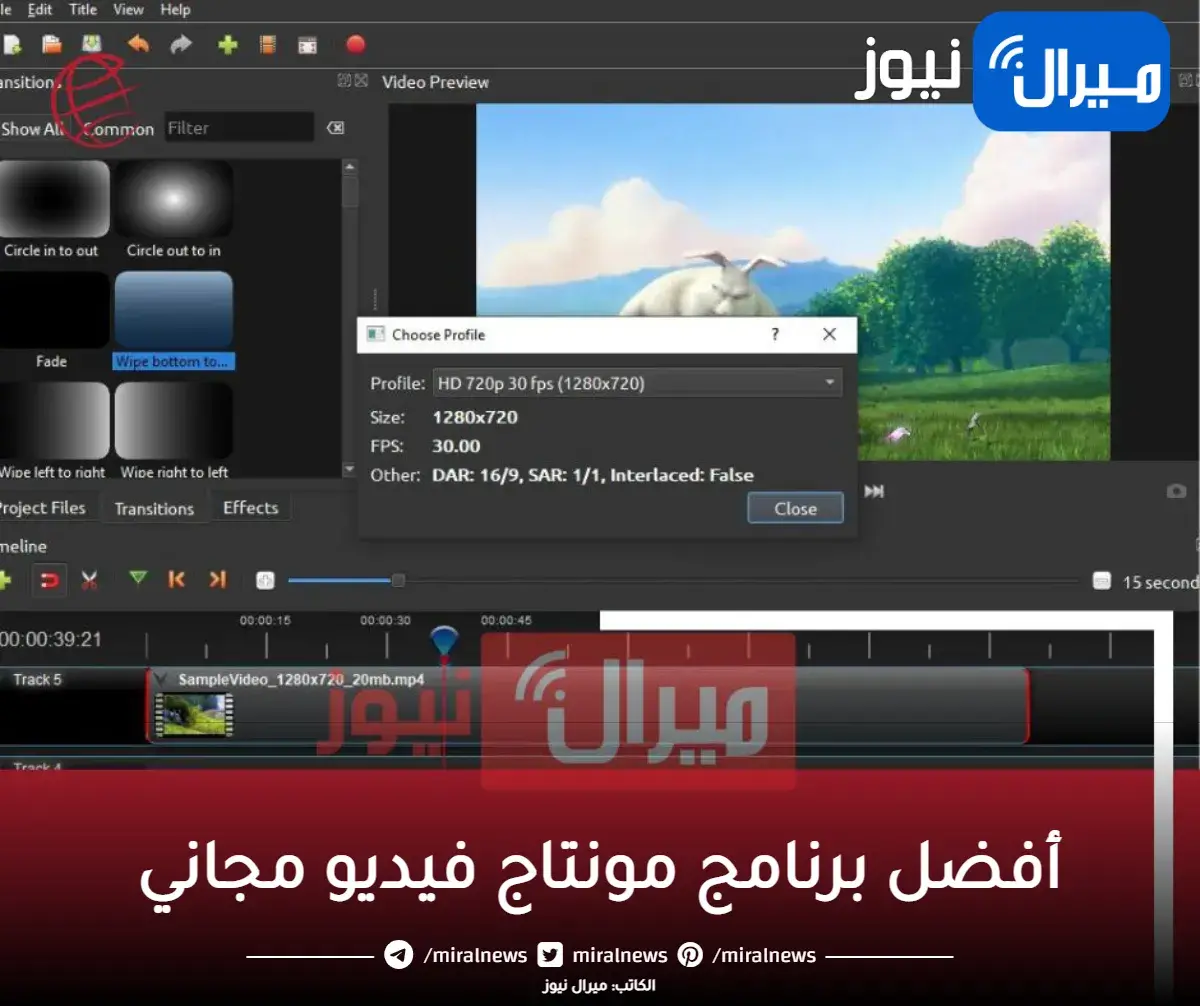Click the Video Preview panel title

[x=436, y=82]
